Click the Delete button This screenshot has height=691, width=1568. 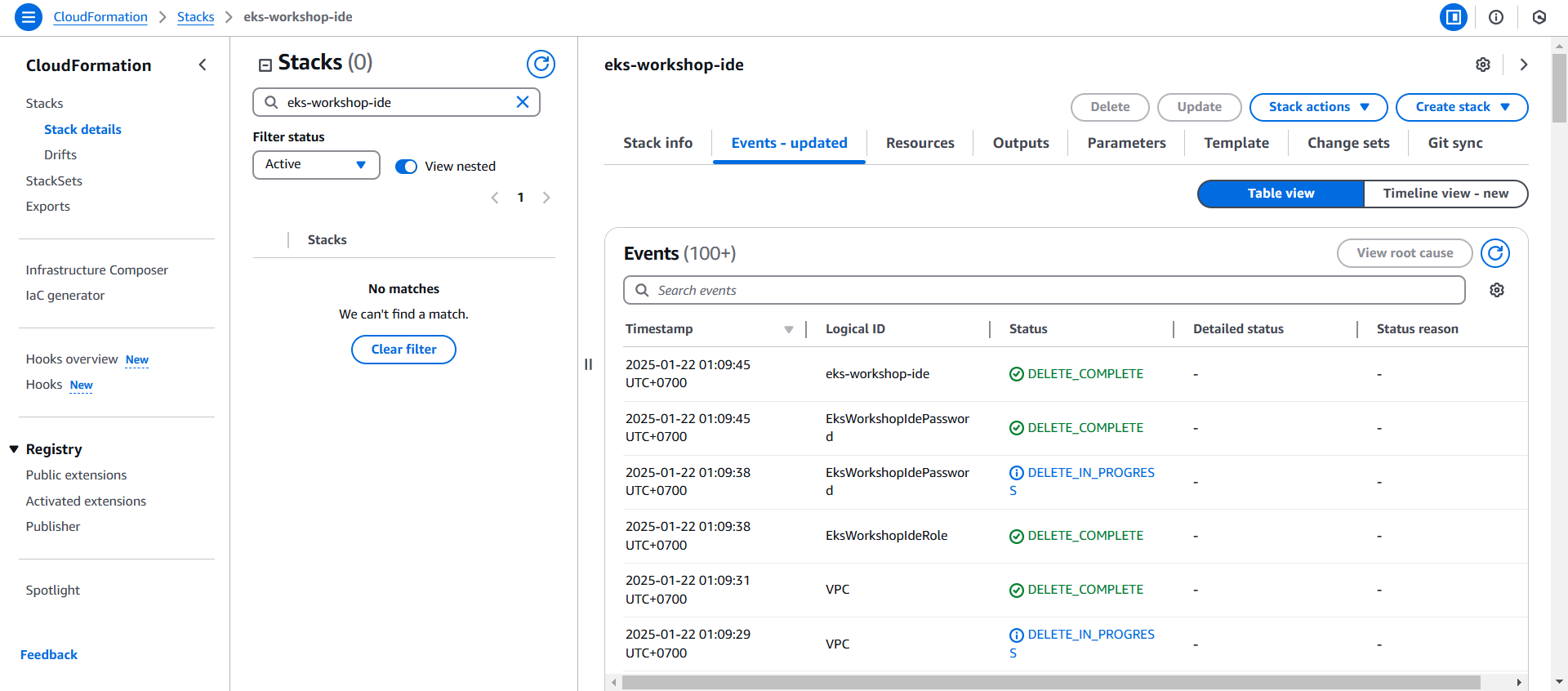coord(1110,107)
